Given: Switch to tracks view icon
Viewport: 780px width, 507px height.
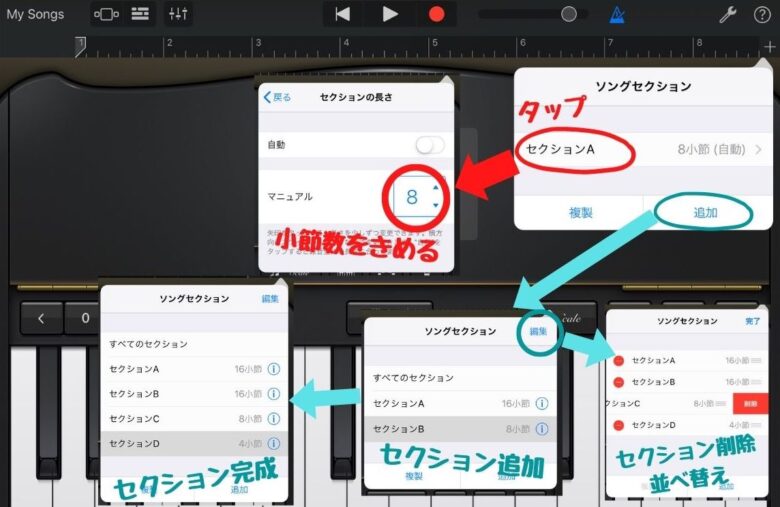Looking at the screenshot, I should pos(140,14).
